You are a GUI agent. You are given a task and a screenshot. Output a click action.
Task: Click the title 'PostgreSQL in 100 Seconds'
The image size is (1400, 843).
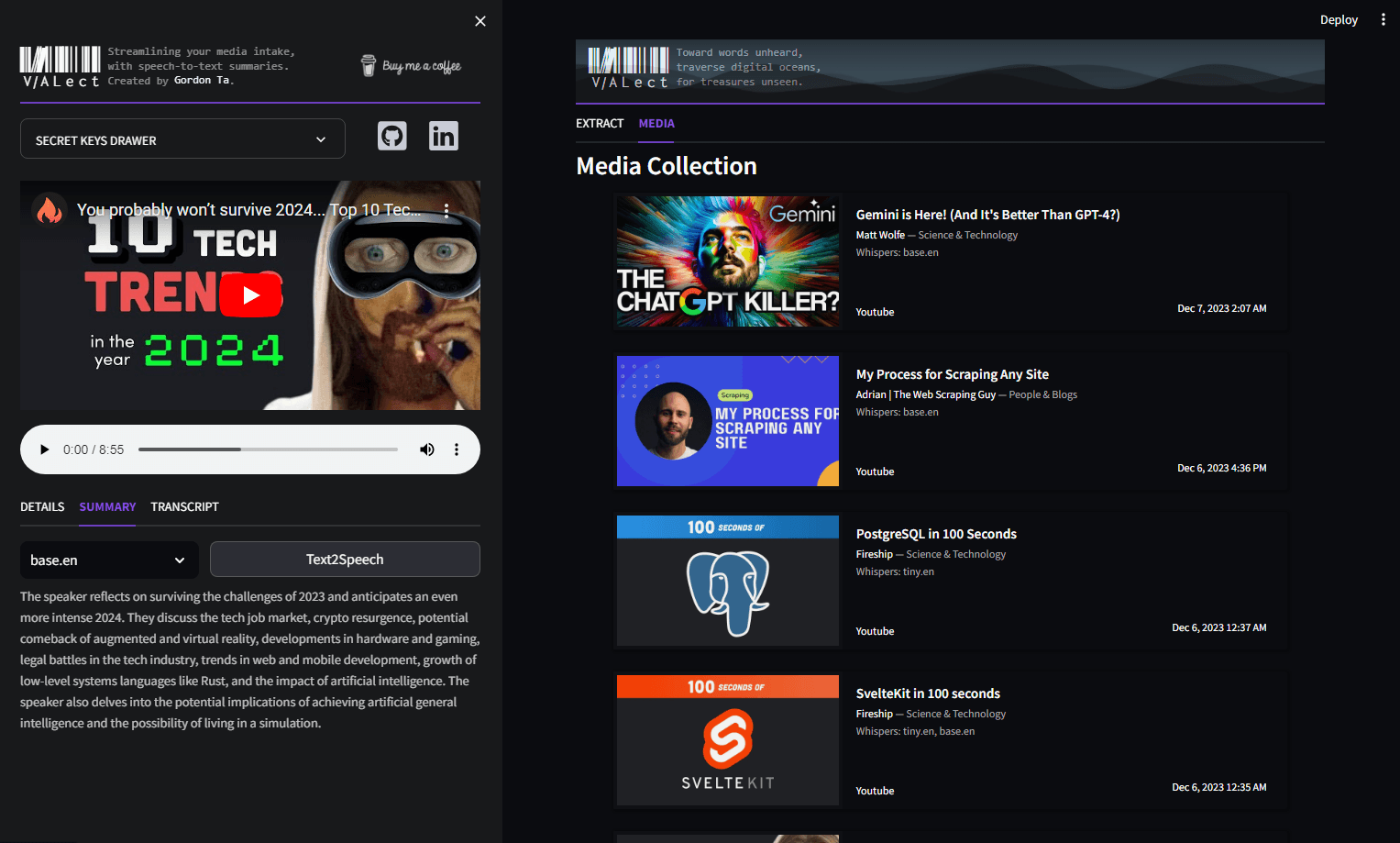pos(936,534)
